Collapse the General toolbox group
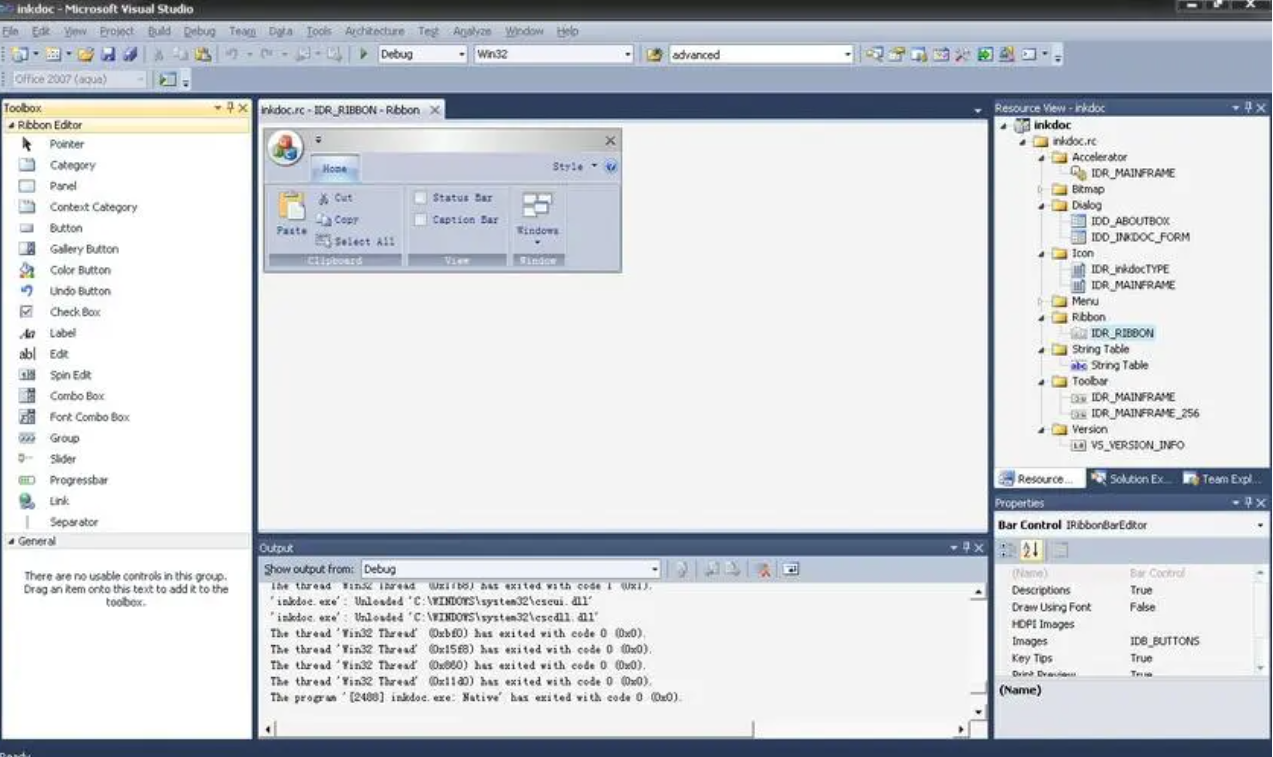The height and width of the screenshot is (757, 1273). click(x=11, y=541)
